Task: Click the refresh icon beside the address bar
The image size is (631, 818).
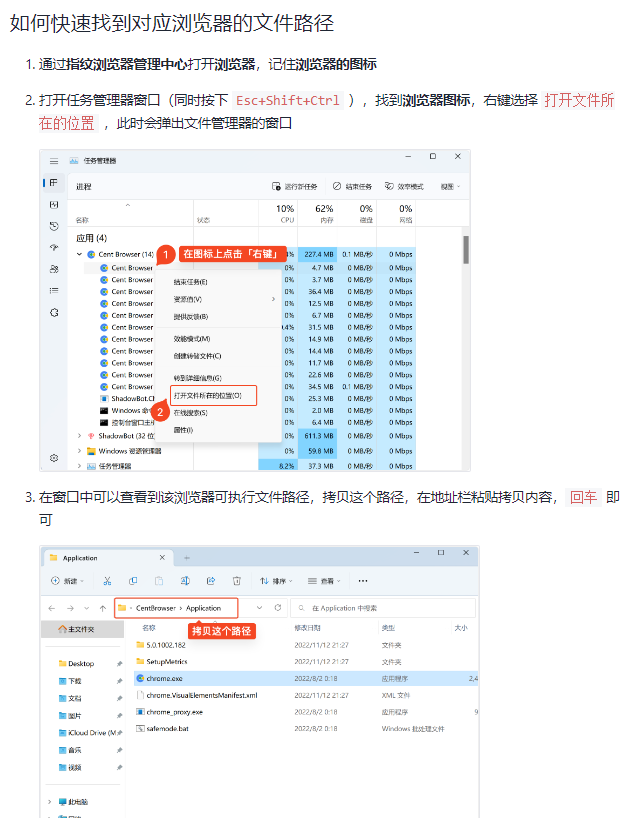Action: pos(277,607)
